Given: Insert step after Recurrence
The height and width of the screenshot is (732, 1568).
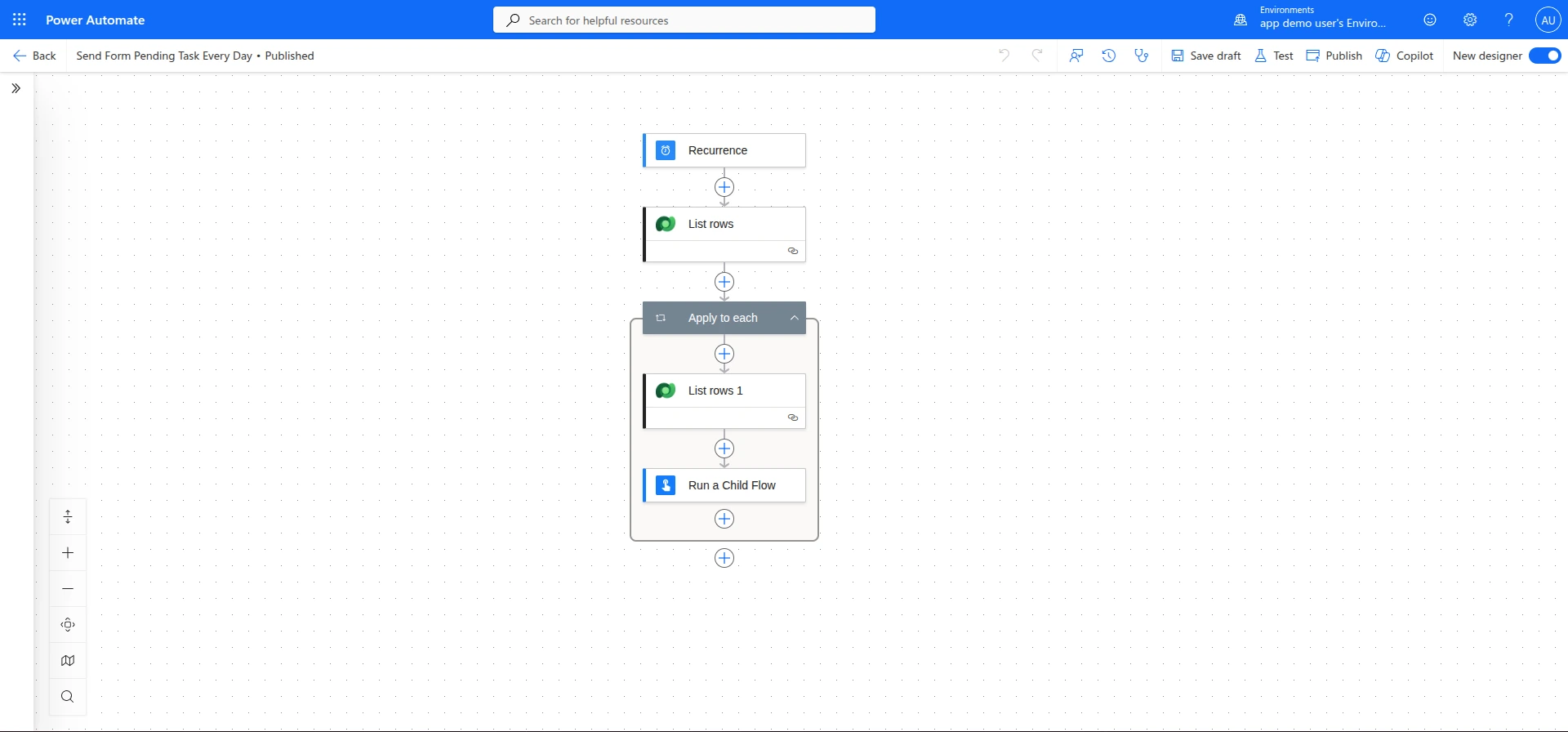Looking at the screenshot, I should point(724,187).
